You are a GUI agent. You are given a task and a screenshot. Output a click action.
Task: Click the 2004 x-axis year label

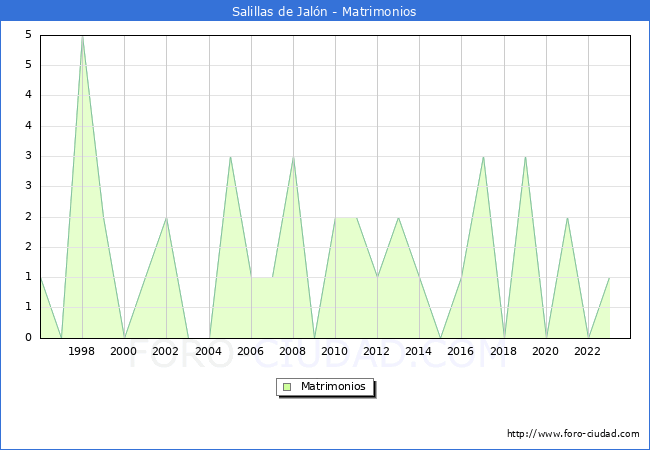tap(209, 351)
